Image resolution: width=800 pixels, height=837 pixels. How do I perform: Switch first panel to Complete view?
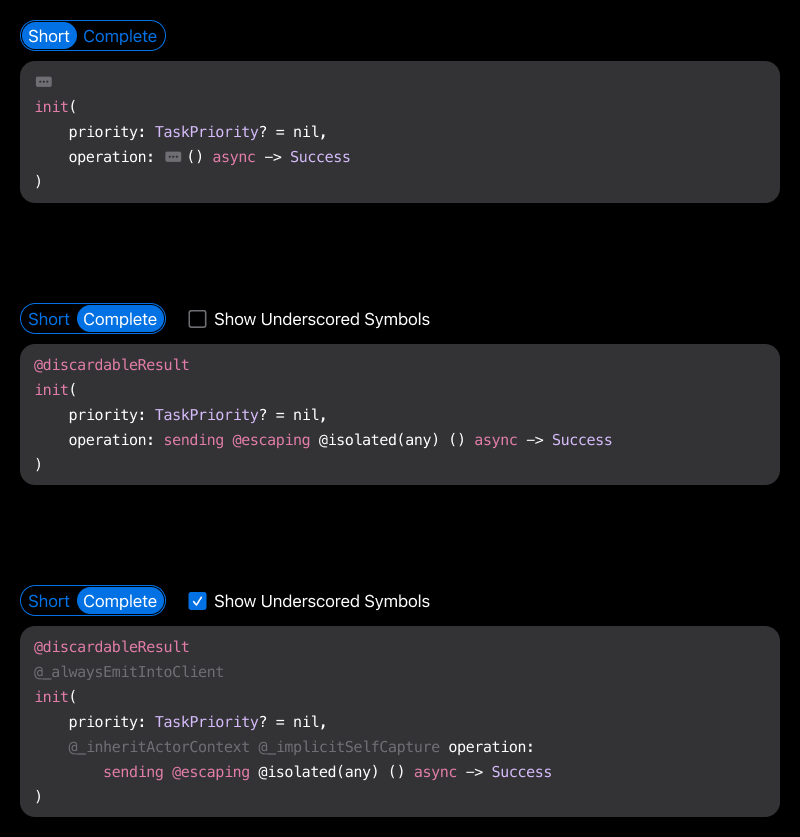(120, 36)
